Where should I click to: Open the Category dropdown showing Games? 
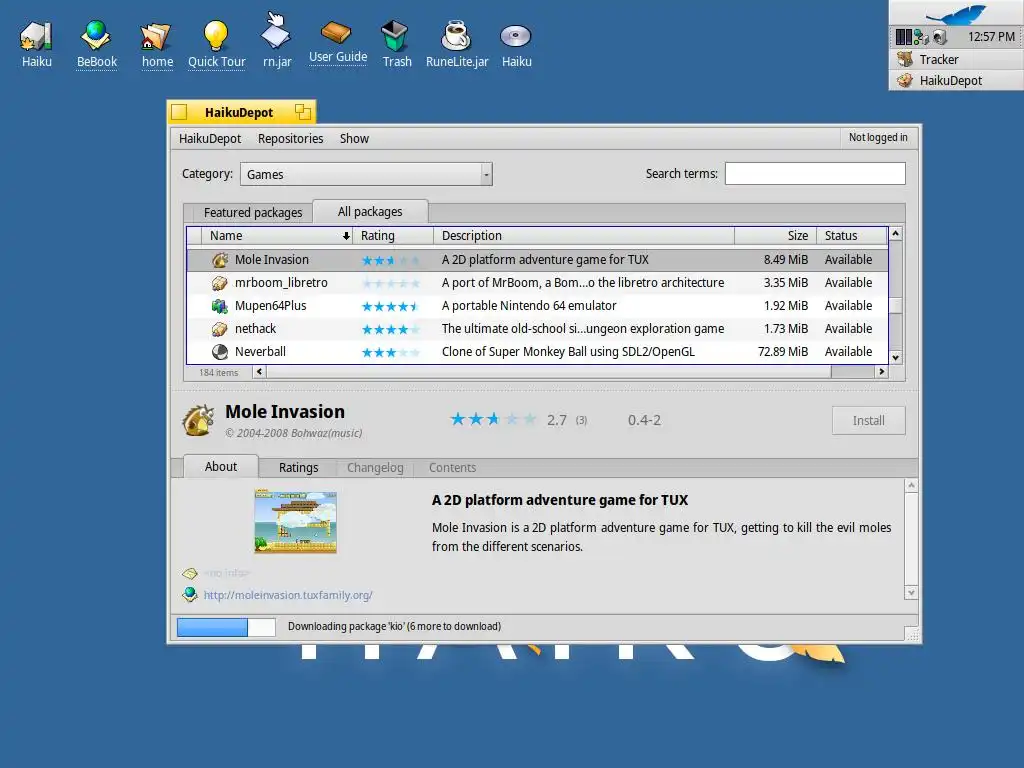366,174
